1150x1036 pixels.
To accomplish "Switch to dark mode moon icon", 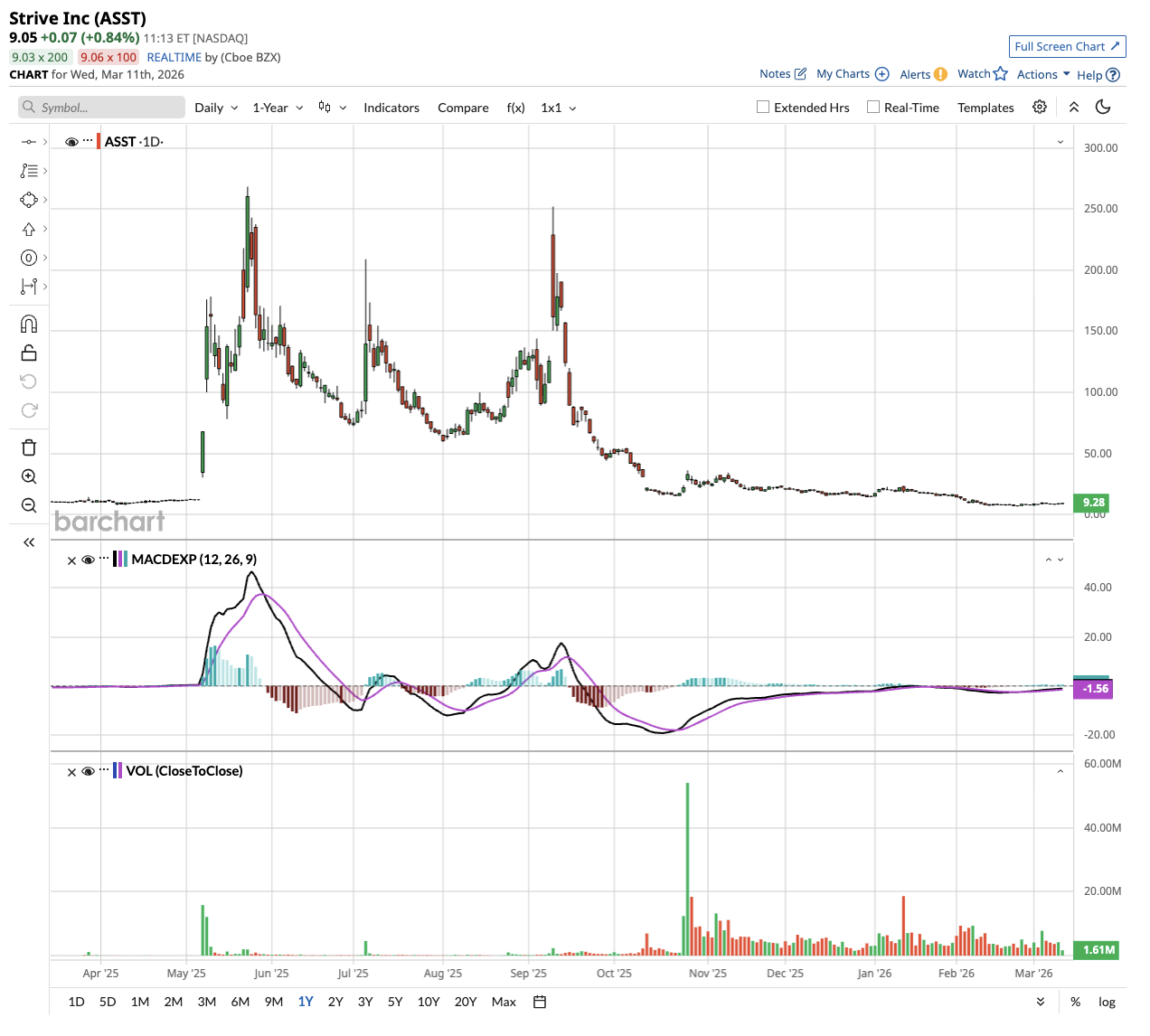I will tap(1103, 107).
